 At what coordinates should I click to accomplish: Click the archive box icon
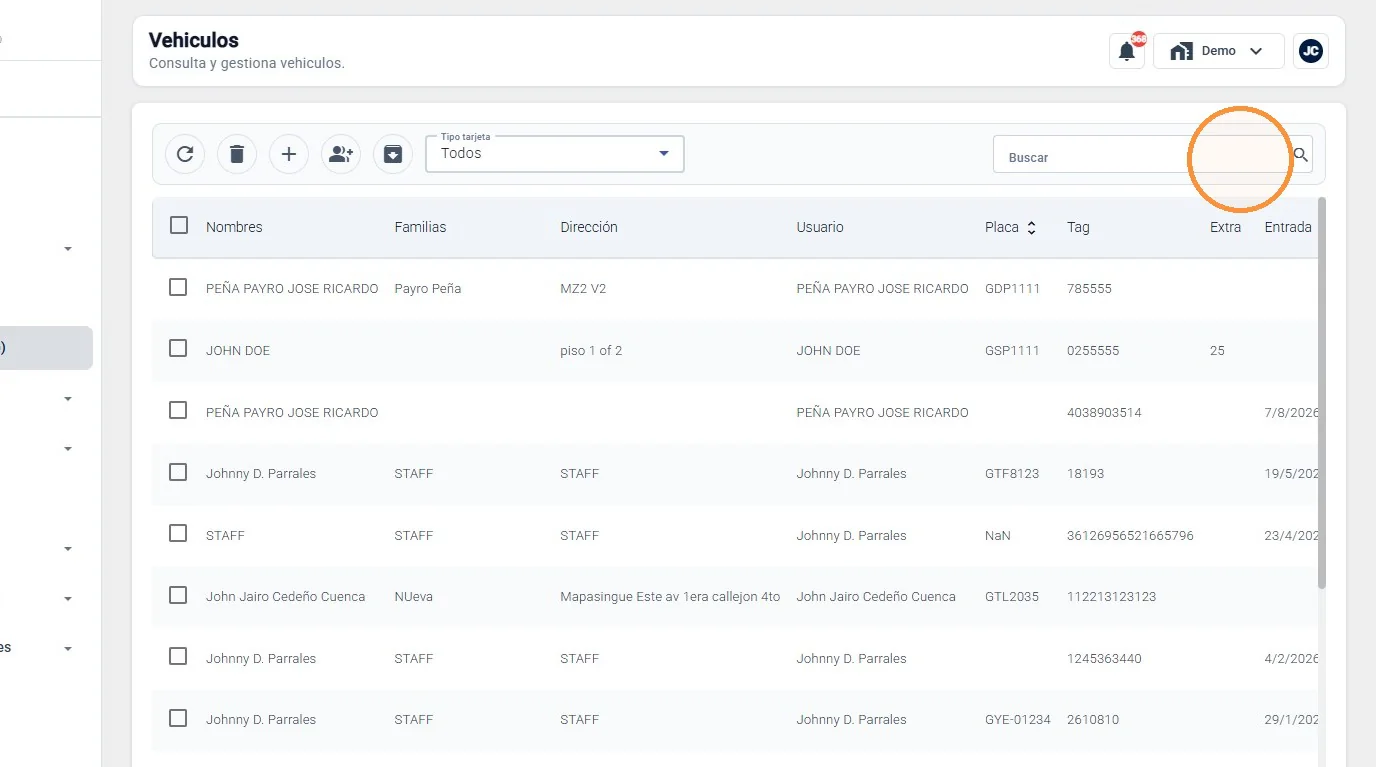click(393, 154)
